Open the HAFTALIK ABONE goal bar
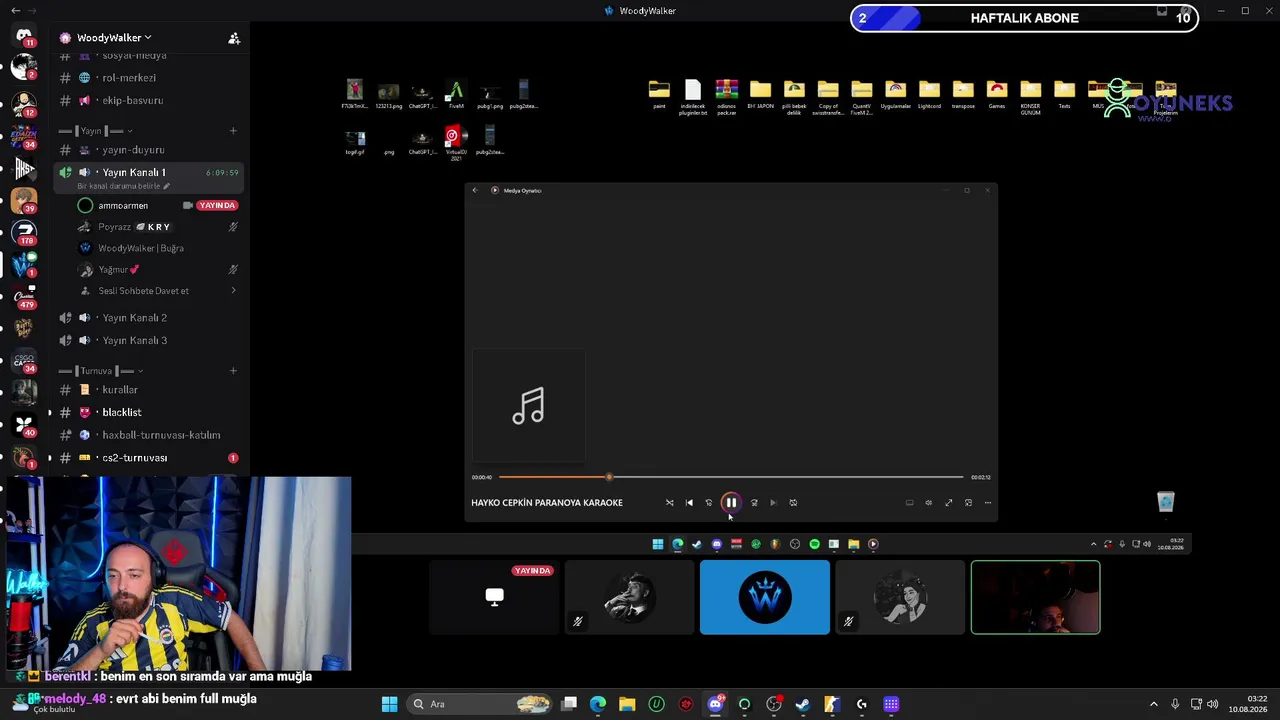The height and width of the screenshot is (720, 1280). (1024, 18)
